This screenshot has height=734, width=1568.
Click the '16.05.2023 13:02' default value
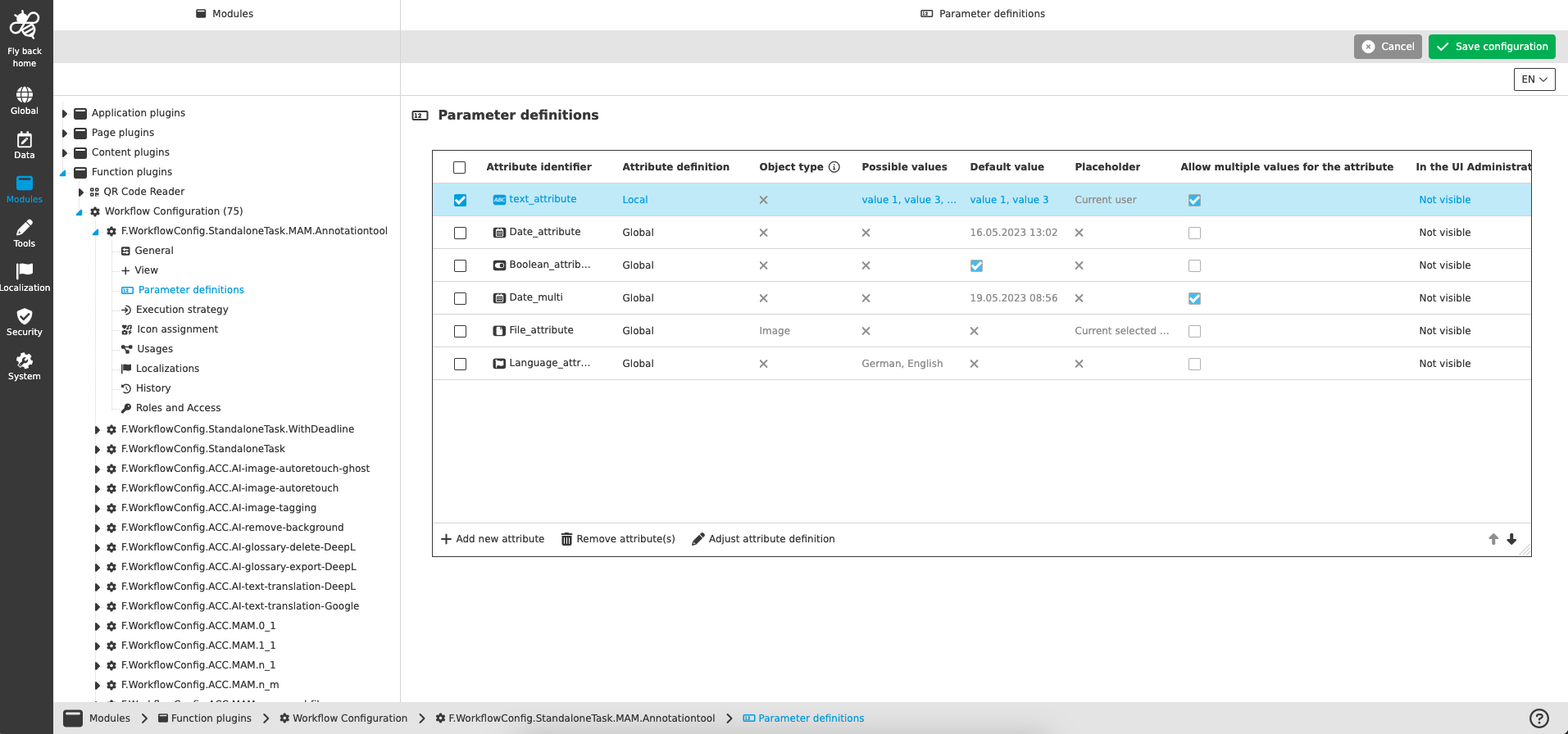pos(1013,233)
